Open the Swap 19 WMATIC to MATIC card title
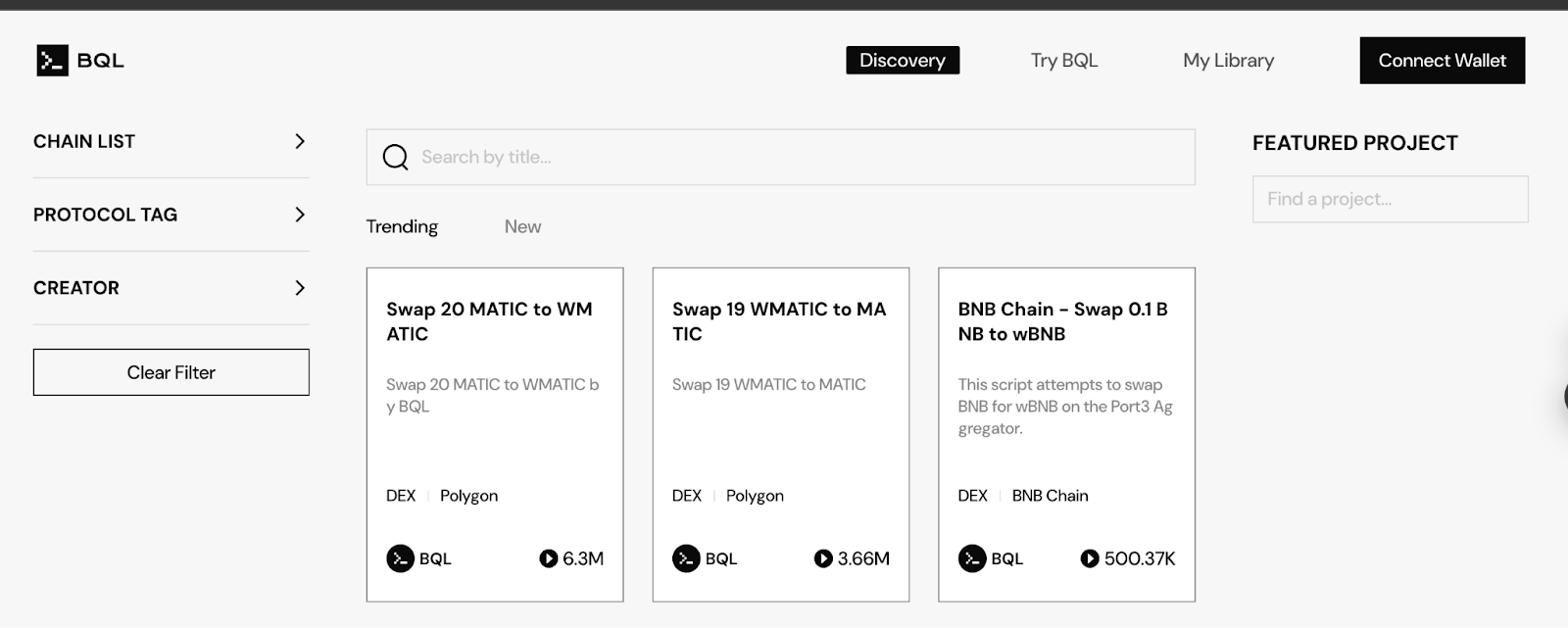This screenshot has height=628, width=1568. pos(779,321)
